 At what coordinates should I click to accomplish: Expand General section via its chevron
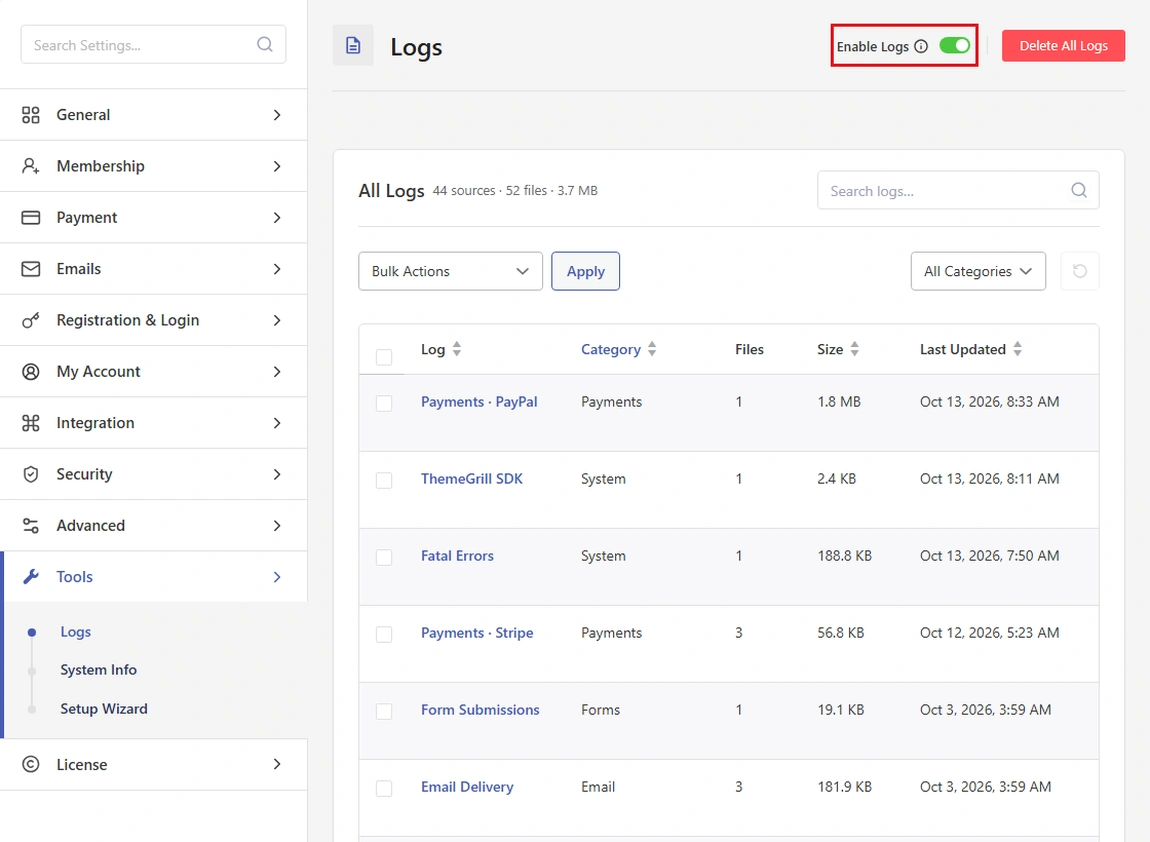tap(276, 115)
